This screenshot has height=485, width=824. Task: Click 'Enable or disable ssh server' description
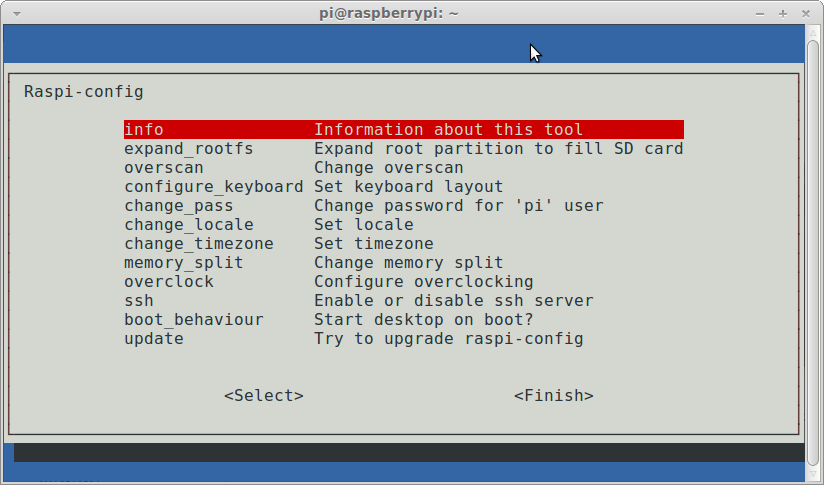pos(454,301)
